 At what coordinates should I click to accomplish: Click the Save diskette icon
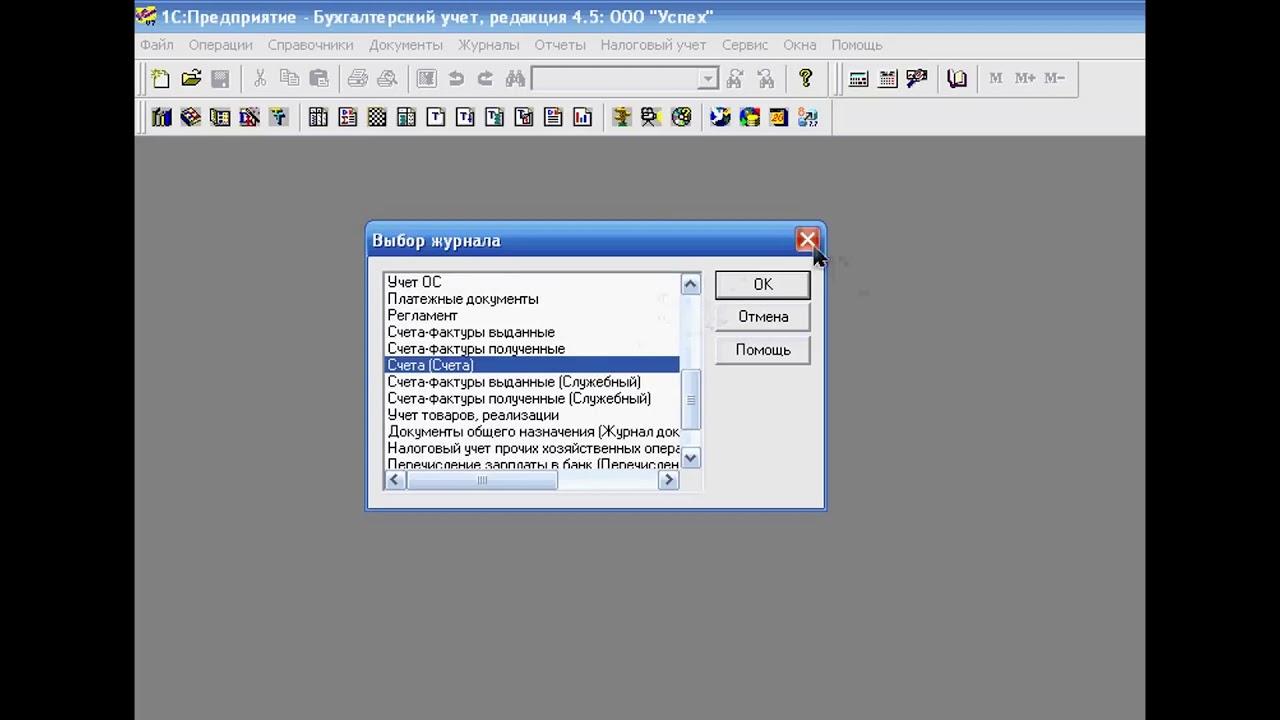(x=220, y=78)
